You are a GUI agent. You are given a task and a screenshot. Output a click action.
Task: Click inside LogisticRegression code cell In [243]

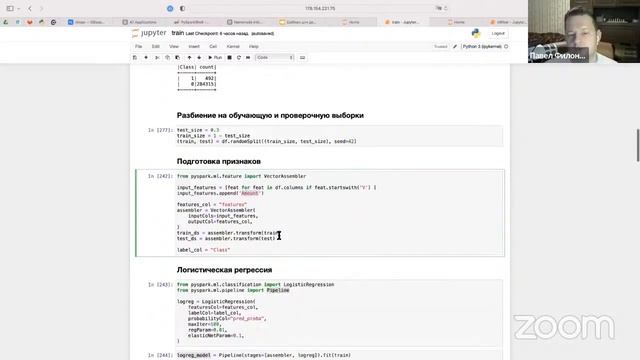point(339,313)
